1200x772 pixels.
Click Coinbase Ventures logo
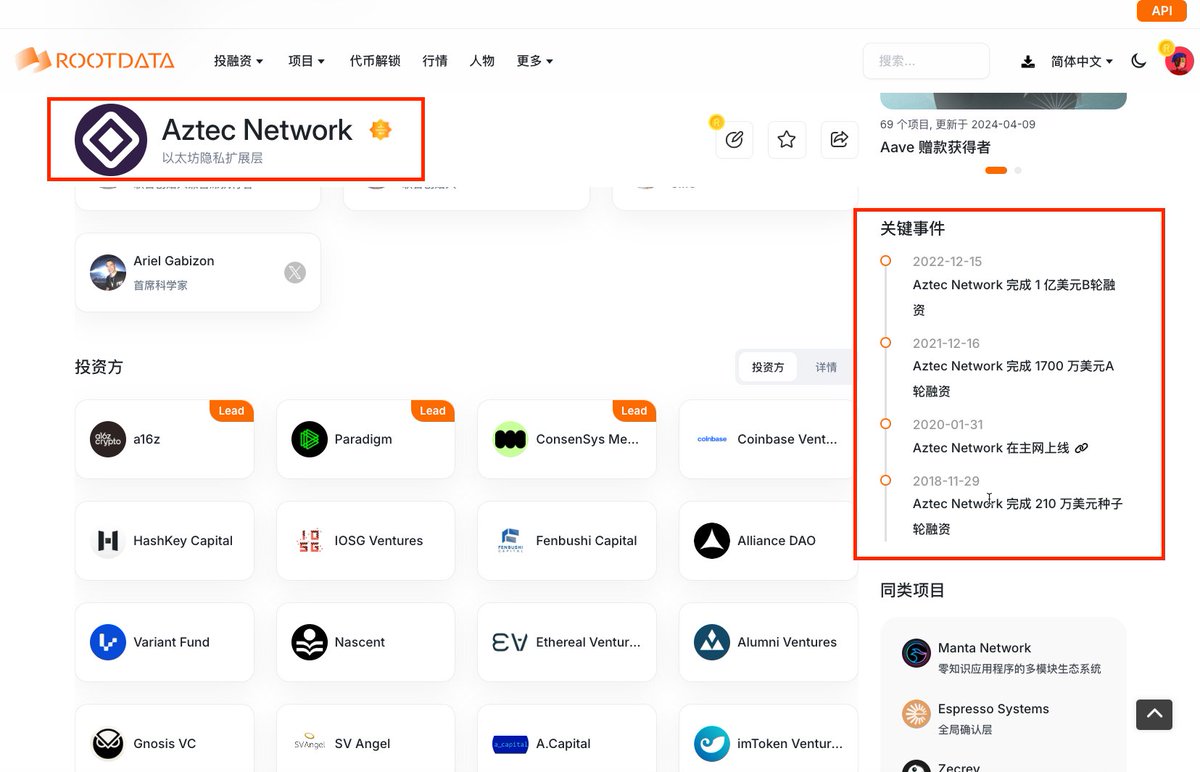(x=712, y=439)
